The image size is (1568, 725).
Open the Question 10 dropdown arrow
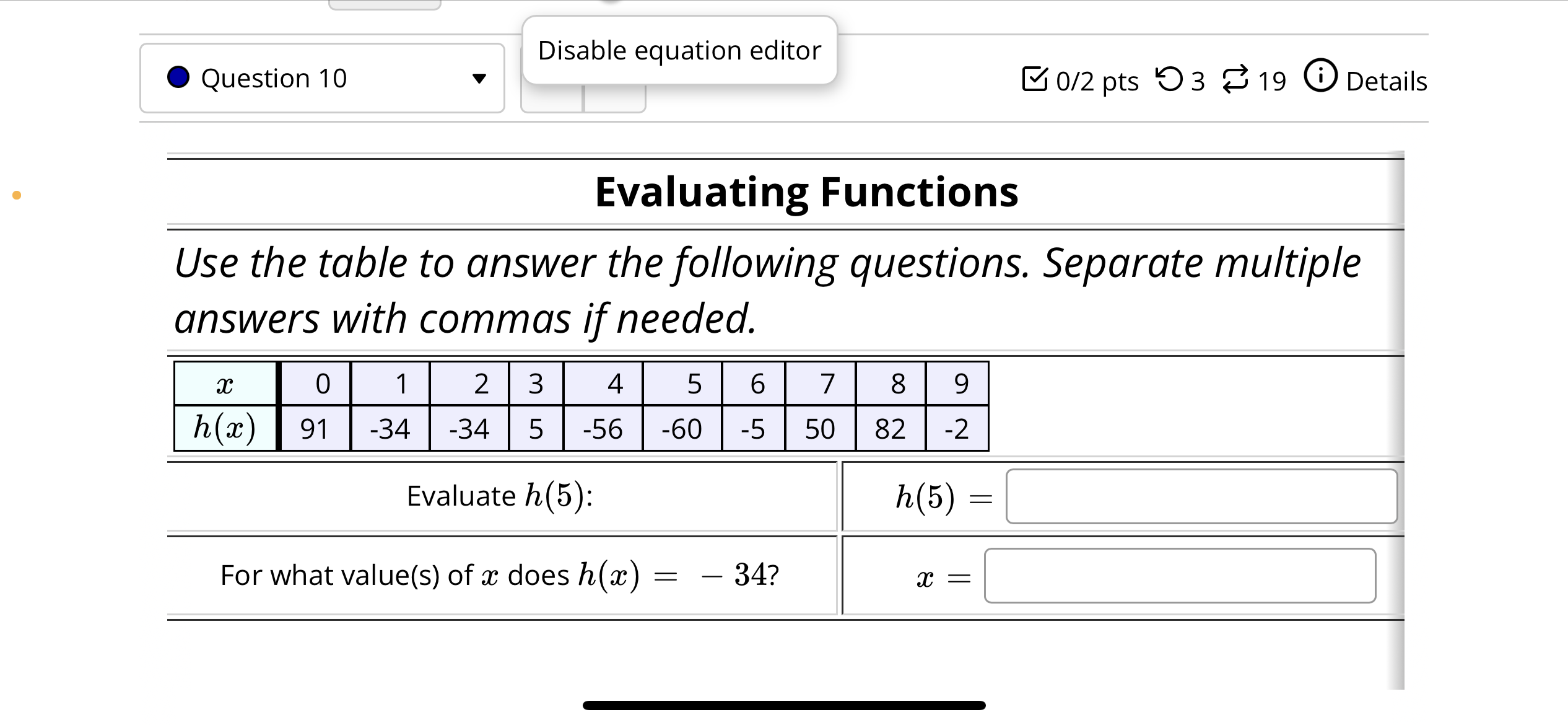[479, 79]
